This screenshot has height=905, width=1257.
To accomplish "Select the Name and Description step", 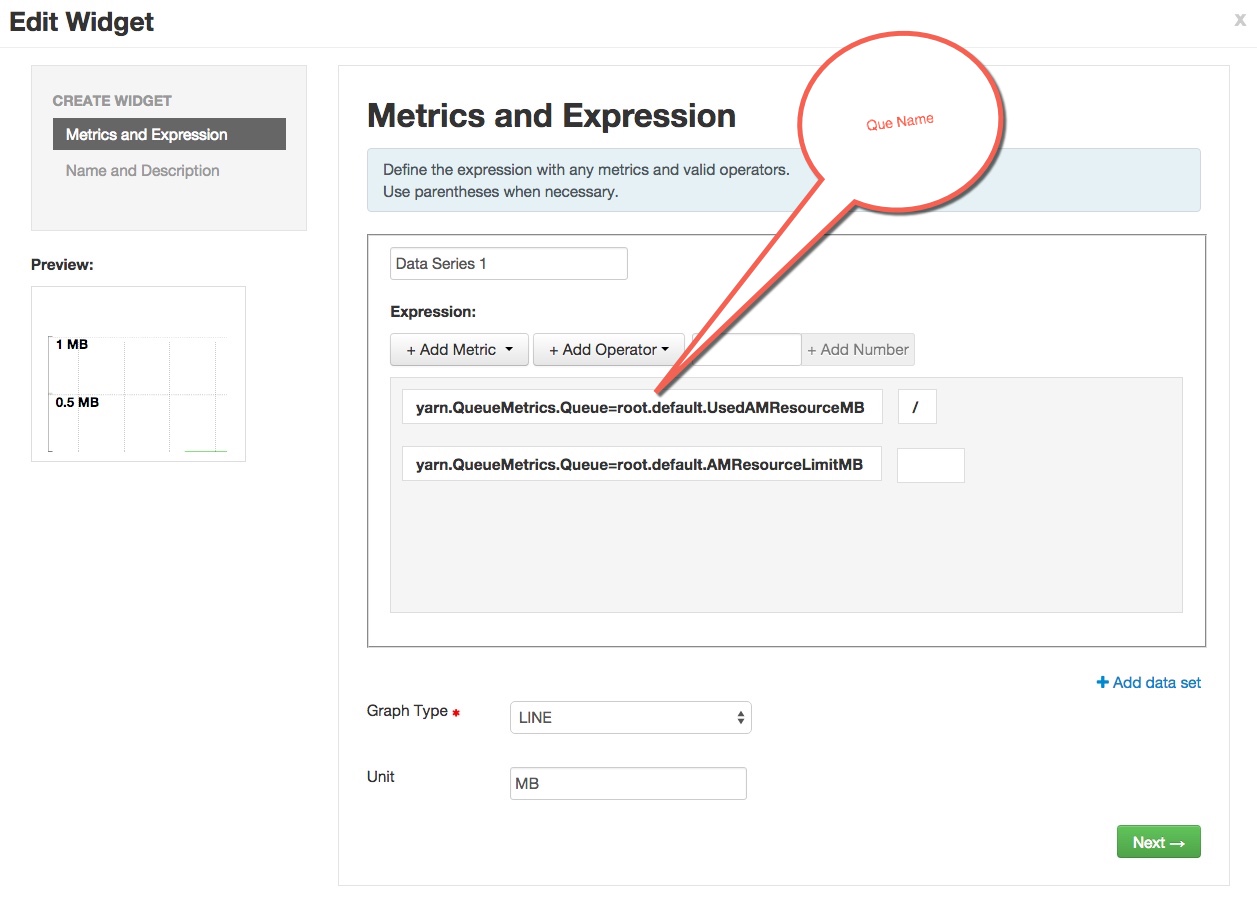I will 141,170.
